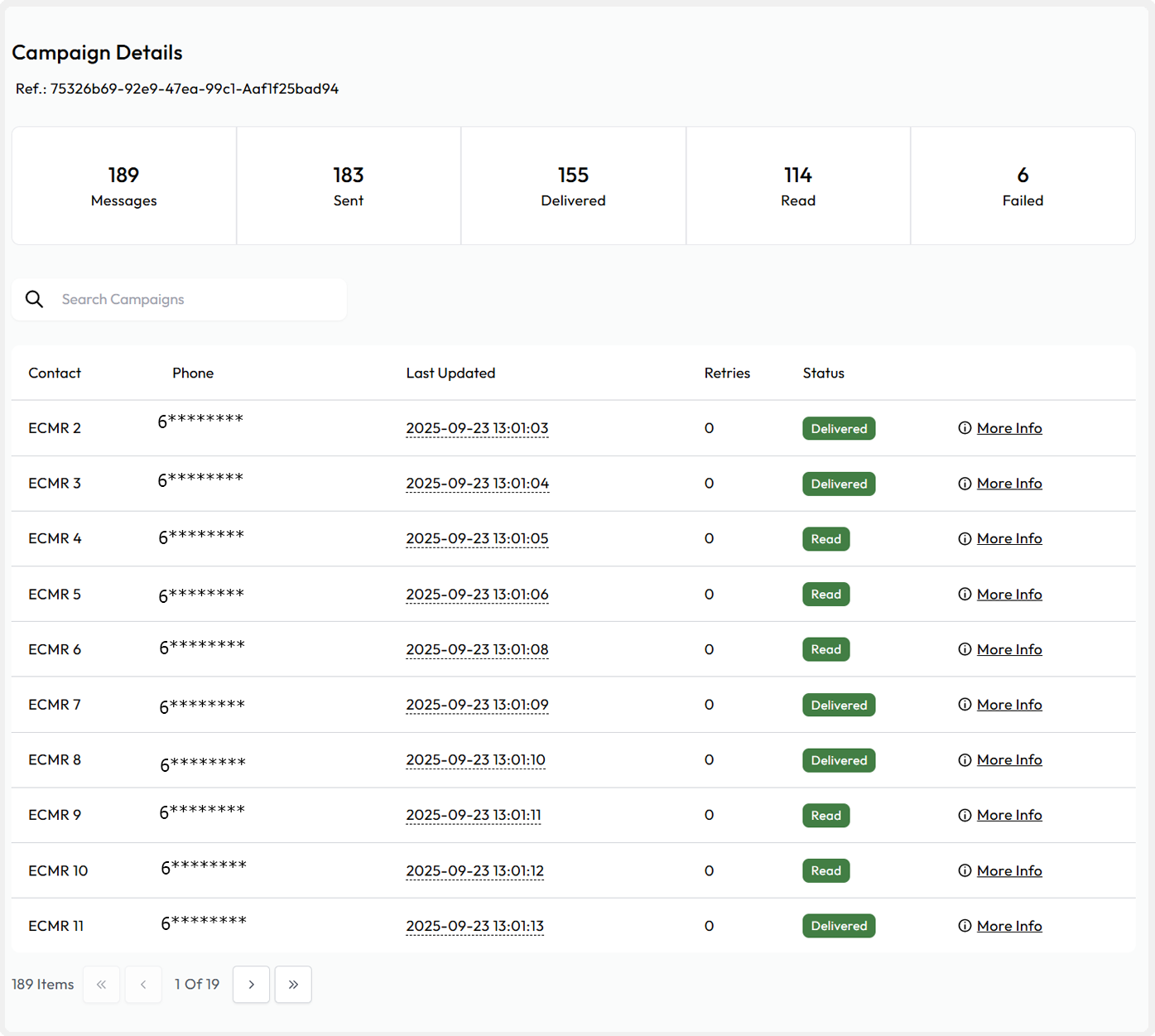The width and height of the screenshot is (1155, 1036).
Task: Click the info icon for ECMR 2
Action: (x=965, y=428)
